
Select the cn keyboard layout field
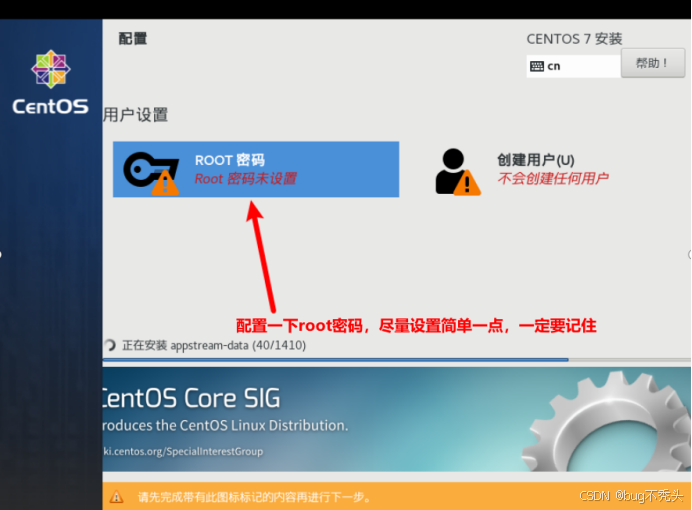pos(573,66)
